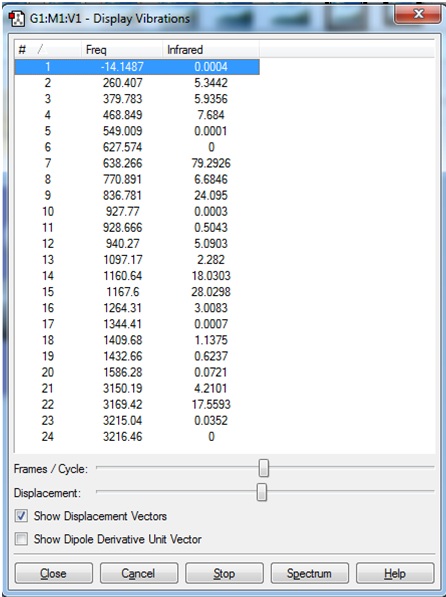Sort by the Infrared column header
This screenshot has height=597, width=446.
211,49
